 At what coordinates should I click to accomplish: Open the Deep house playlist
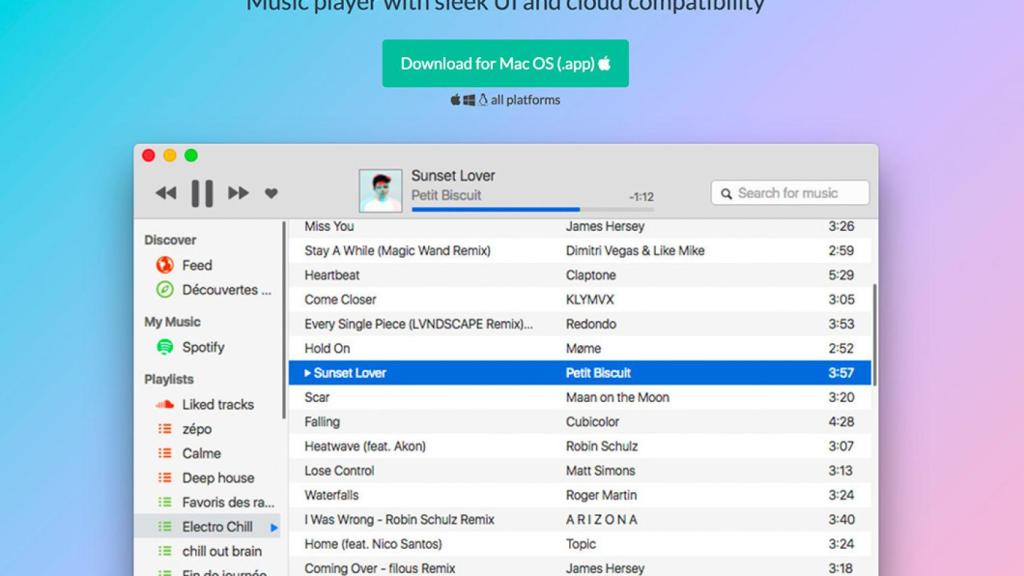217,478
